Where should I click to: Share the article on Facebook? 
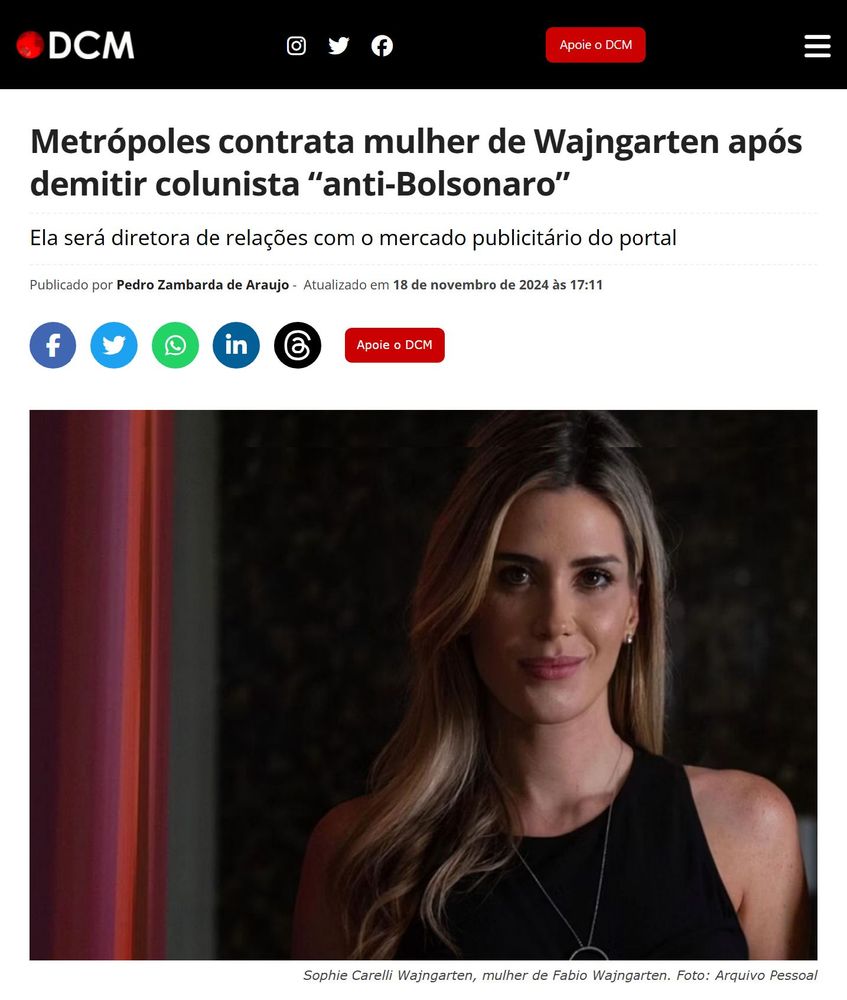pyautogui.click(x=53, y=345)
